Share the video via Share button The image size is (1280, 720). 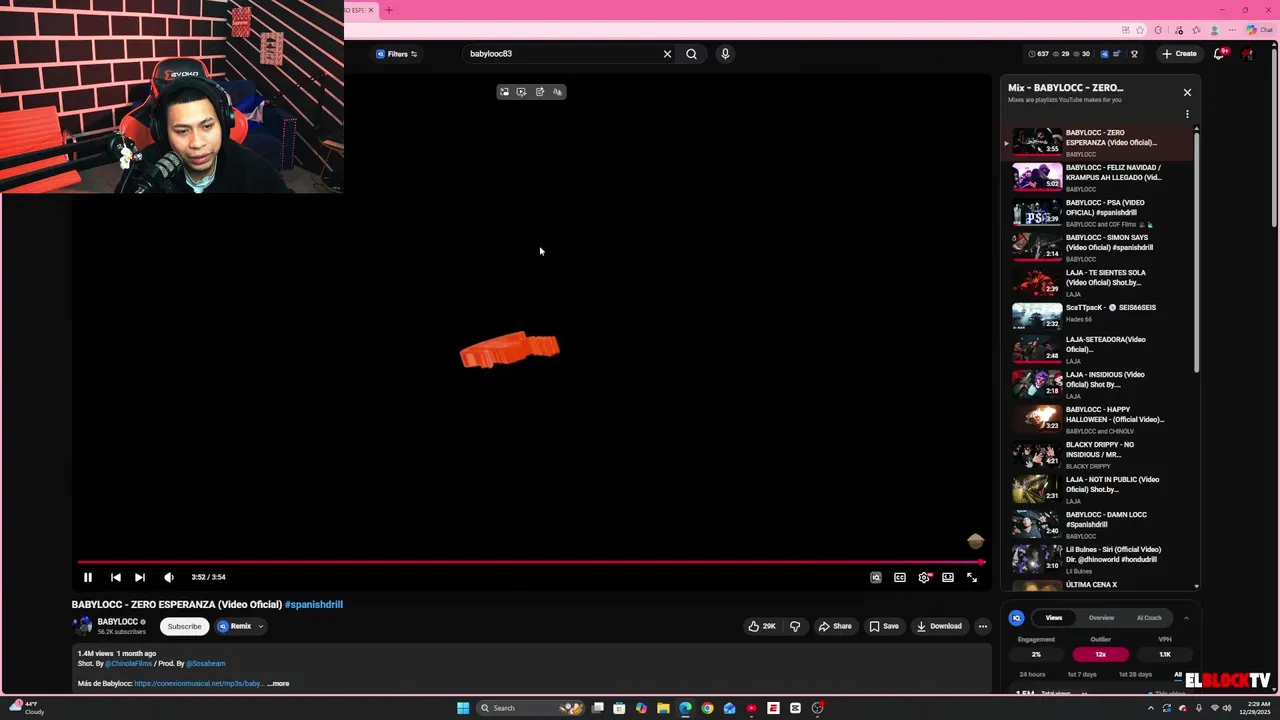click(x=835, y=626)
